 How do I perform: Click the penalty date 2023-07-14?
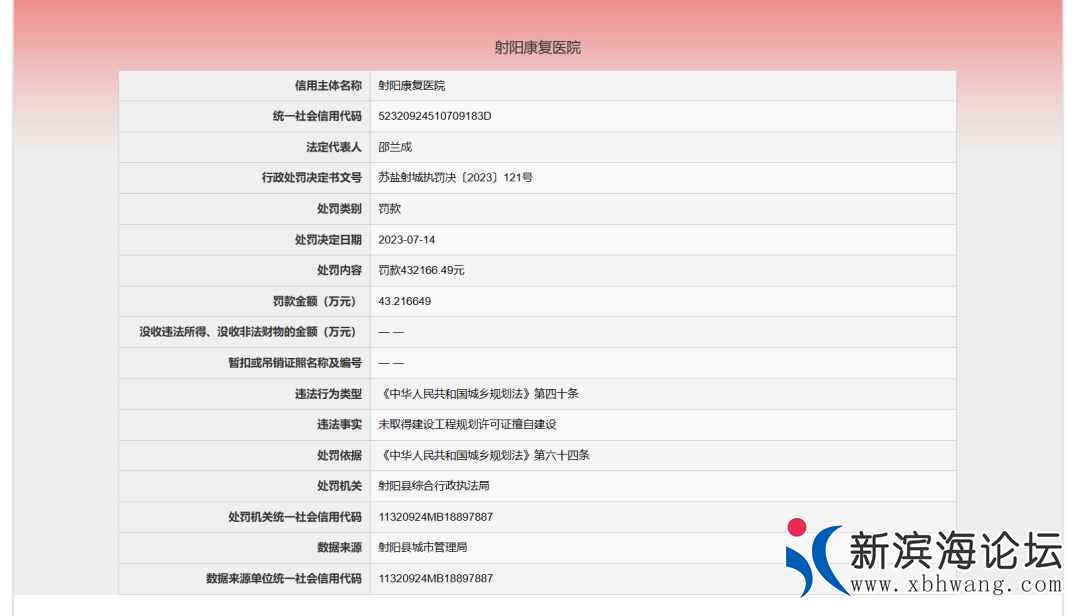pos(407,240)
